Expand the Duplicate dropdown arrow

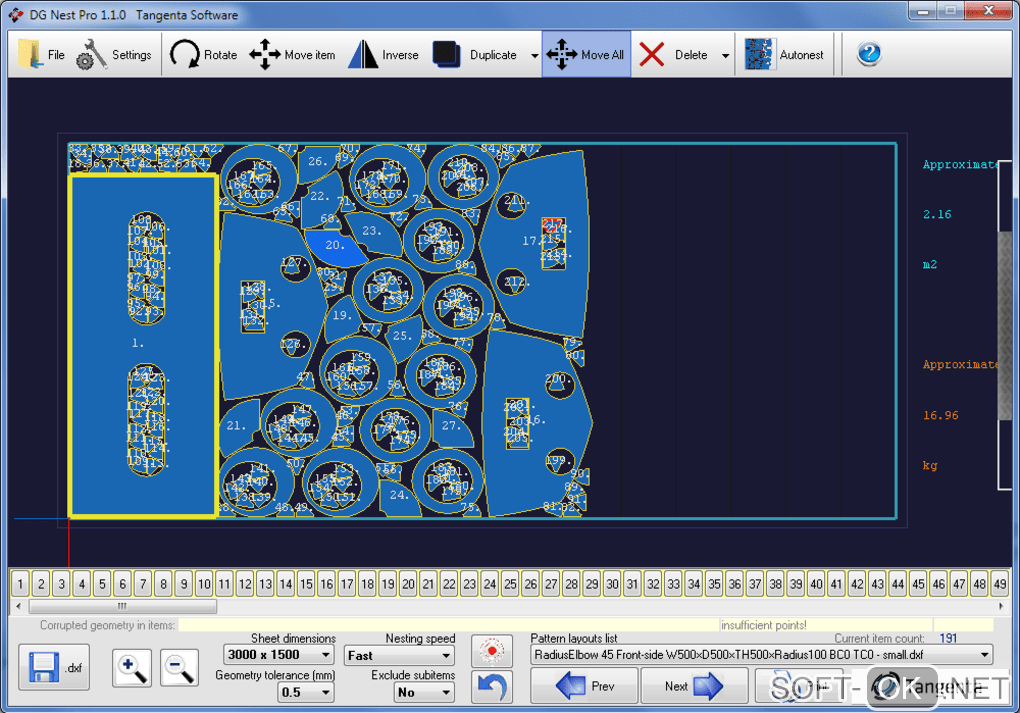point(535,56)
